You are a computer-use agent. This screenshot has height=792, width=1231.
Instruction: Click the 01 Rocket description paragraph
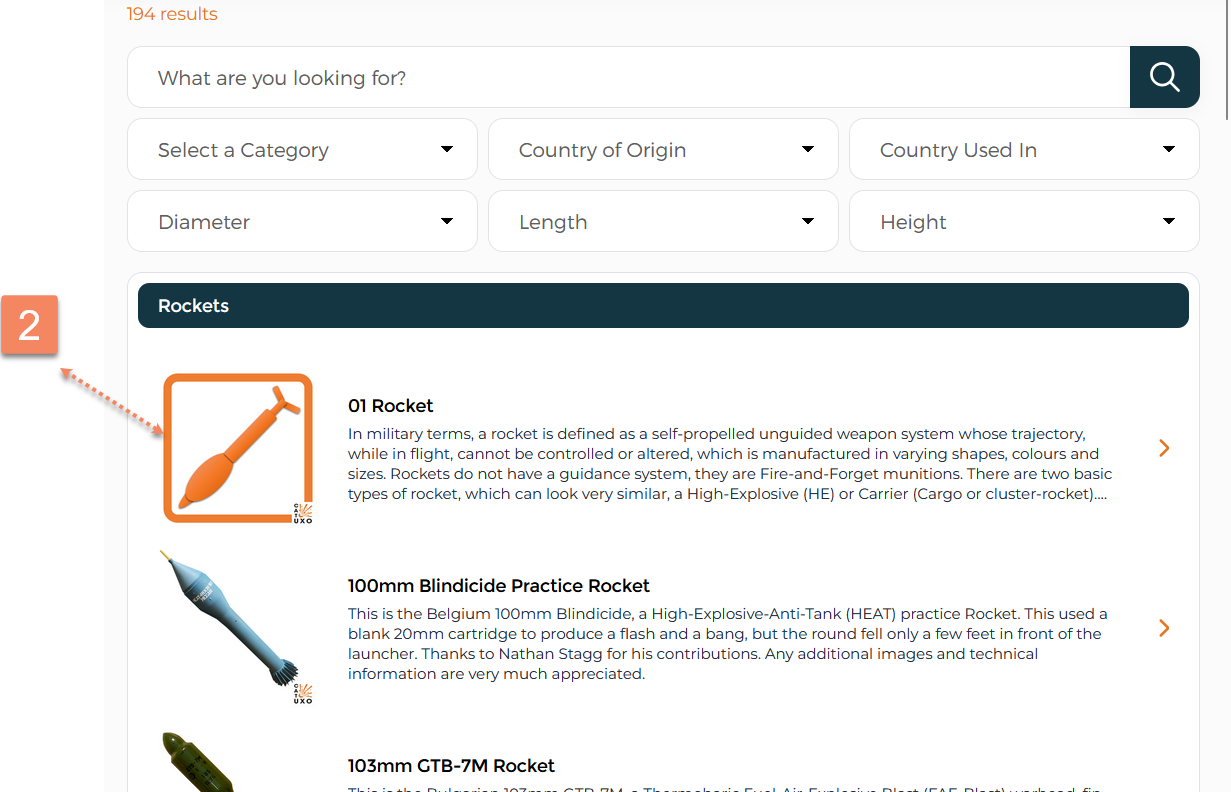730,464
